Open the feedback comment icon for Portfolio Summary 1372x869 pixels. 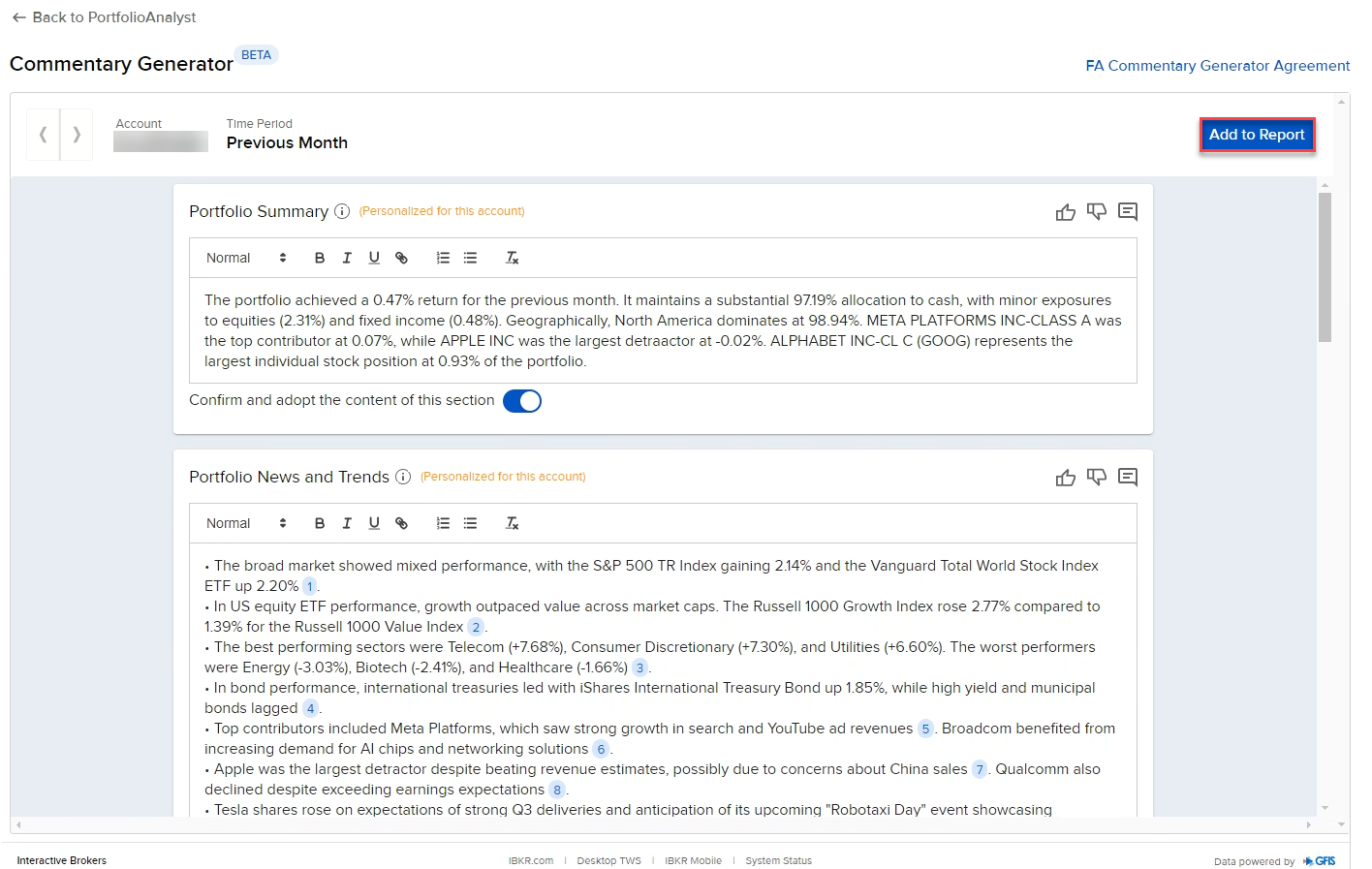point(1128,211)
